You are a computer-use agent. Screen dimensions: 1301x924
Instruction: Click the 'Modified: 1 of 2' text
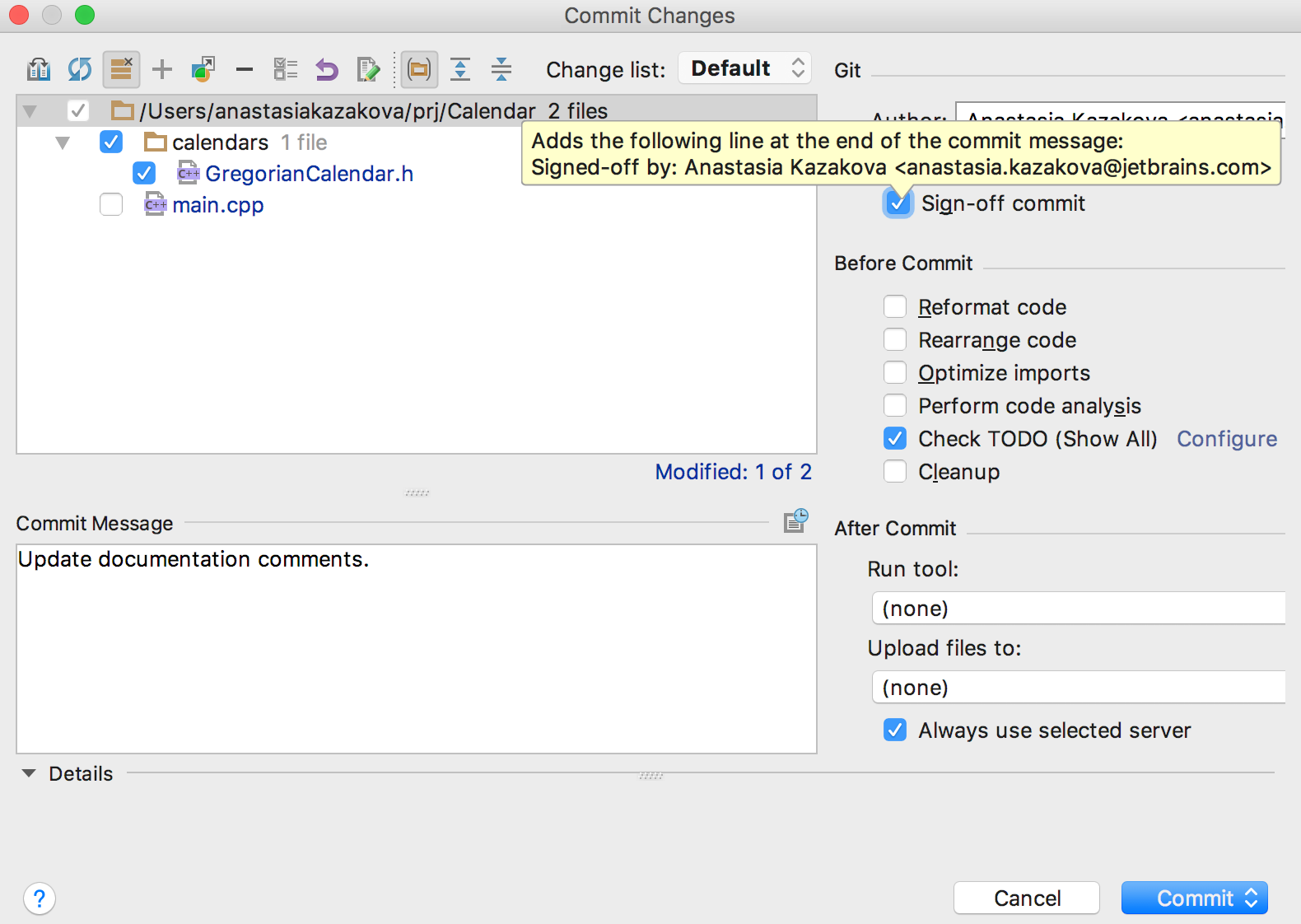click(734, 472)
